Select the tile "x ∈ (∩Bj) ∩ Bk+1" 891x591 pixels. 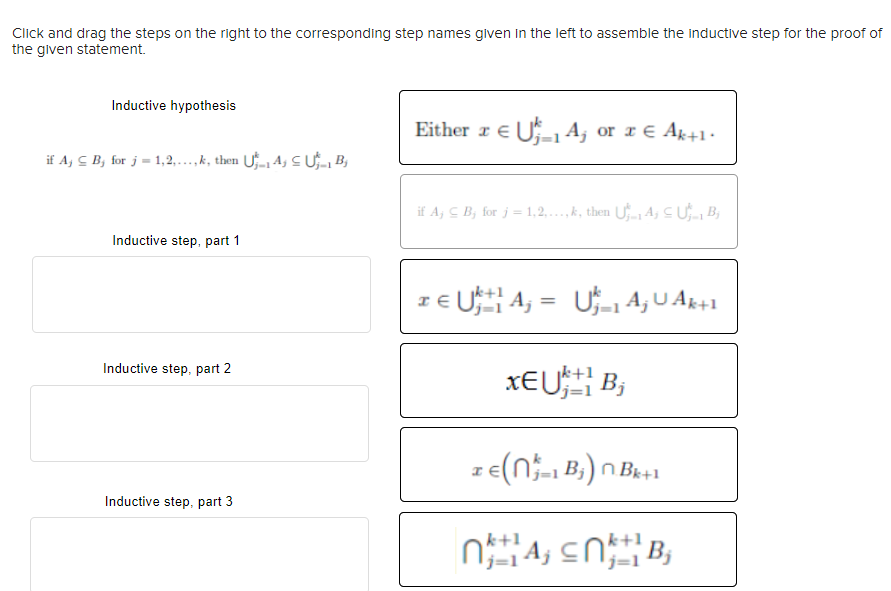[x=568, y=464]
